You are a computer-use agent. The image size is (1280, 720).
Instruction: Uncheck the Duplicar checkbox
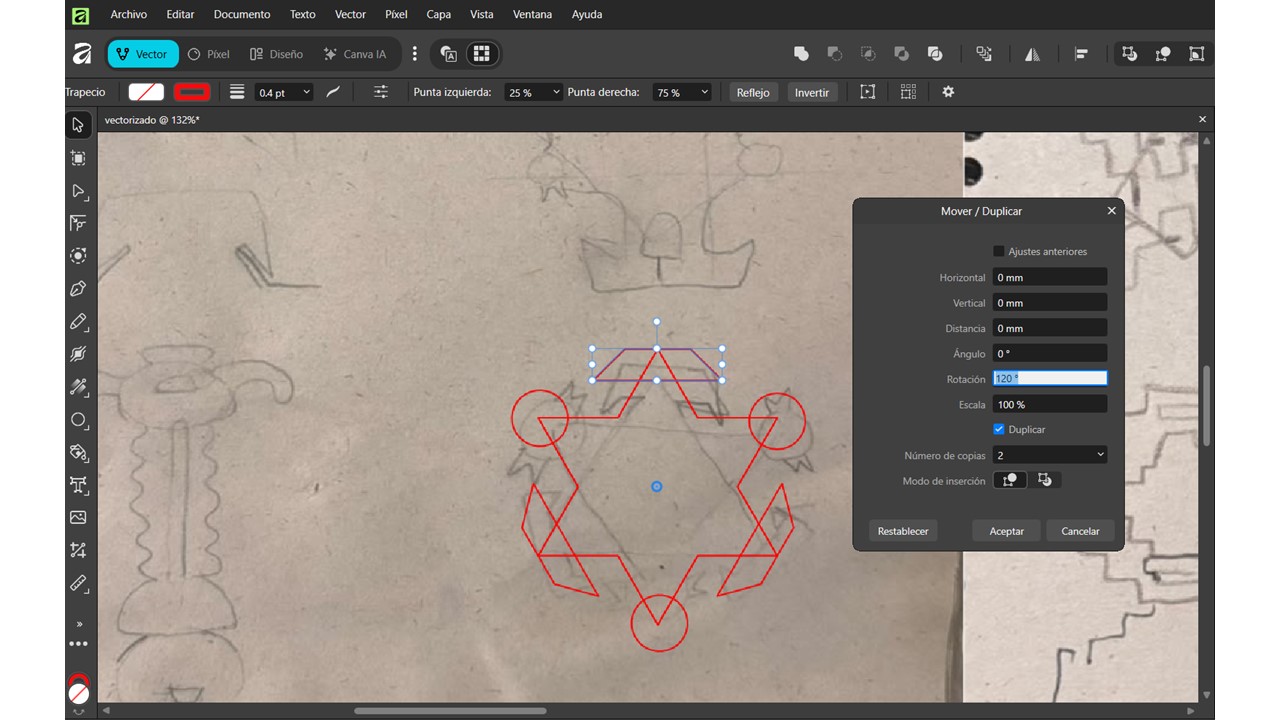point(999,429)
